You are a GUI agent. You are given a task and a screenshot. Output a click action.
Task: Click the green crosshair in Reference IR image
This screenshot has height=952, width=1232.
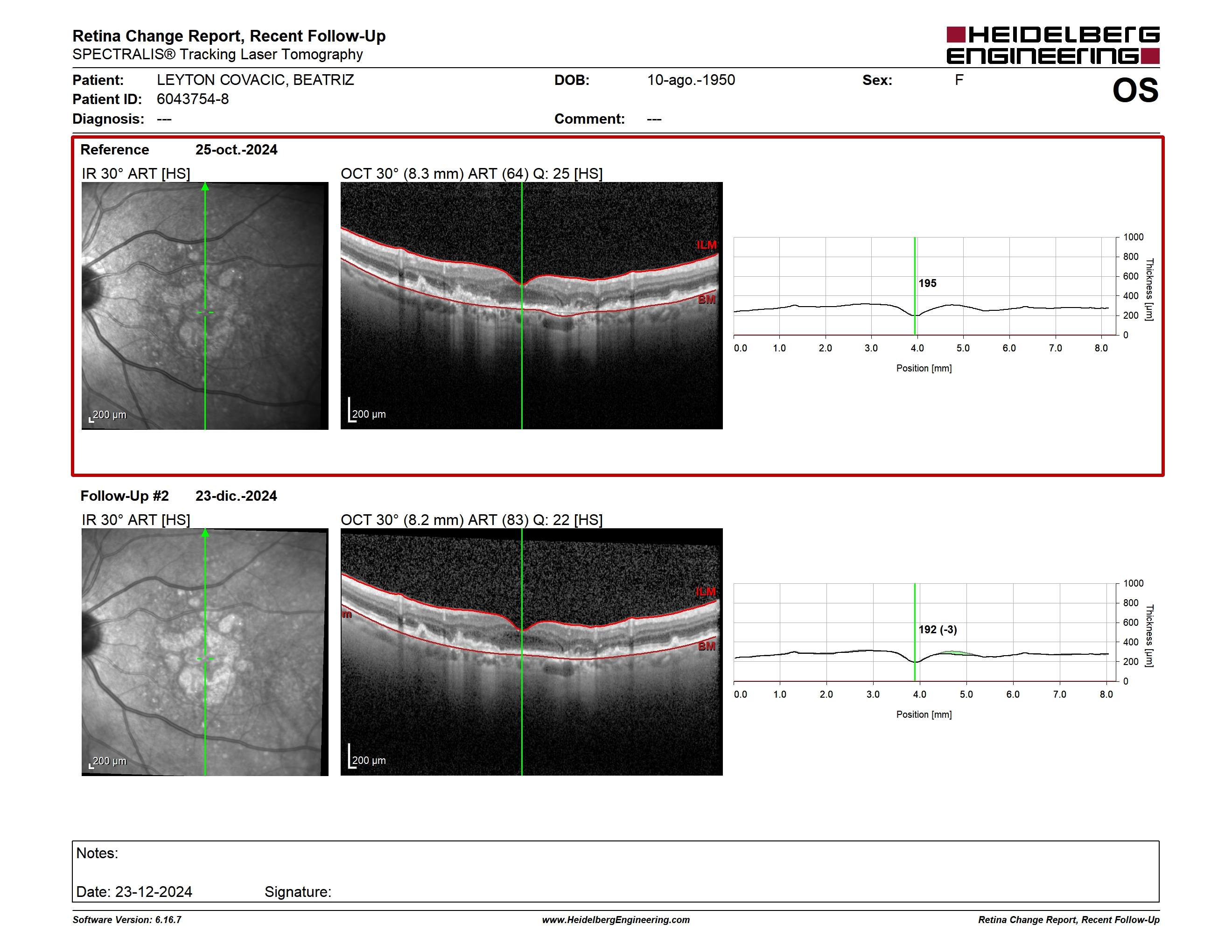pos(205,312)
